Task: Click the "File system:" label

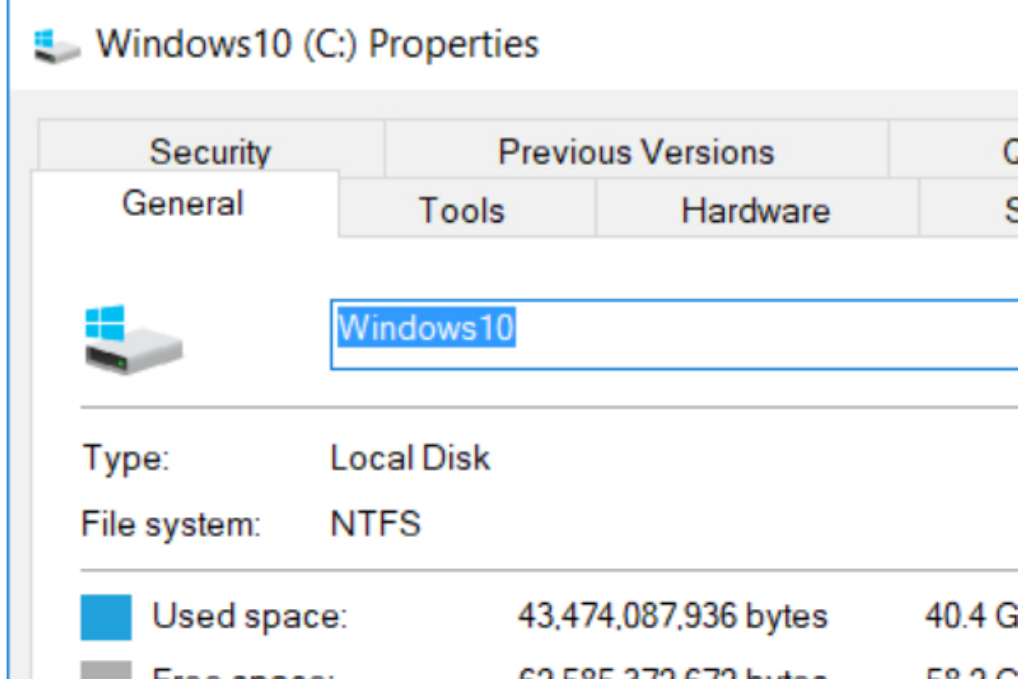Action: point(171,523)
